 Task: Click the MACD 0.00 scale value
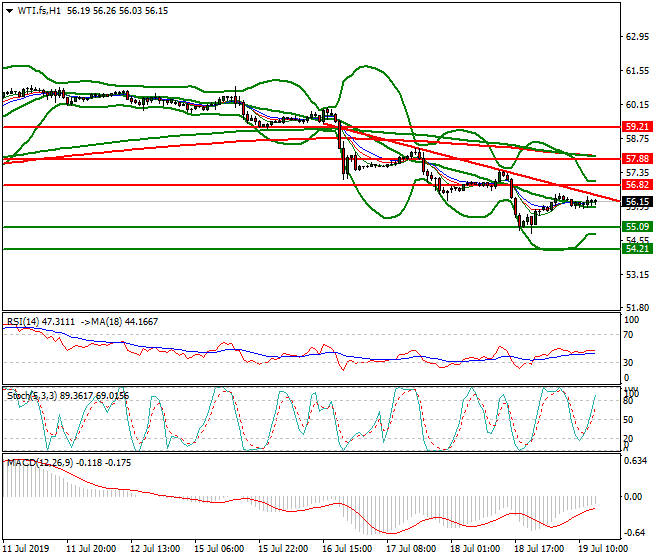coord(633,497)
